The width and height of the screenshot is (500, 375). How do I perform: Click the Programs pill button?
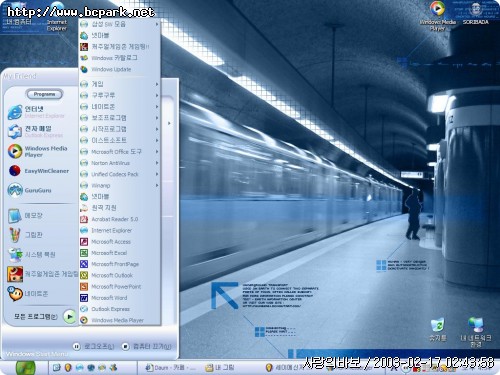(x=44, y=94)
